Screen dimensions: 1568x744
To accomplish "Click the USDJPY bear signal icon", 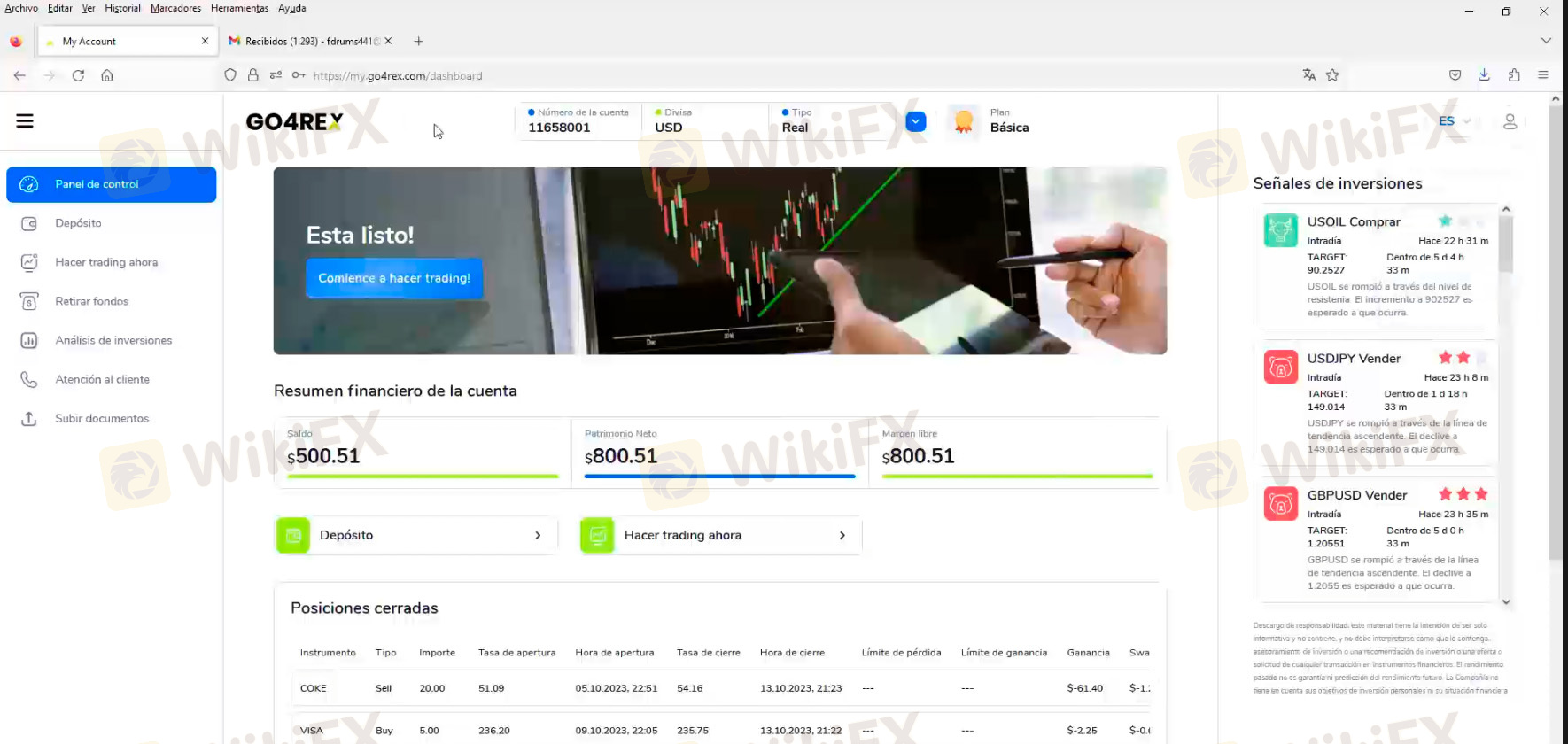I will point(1280,367).
